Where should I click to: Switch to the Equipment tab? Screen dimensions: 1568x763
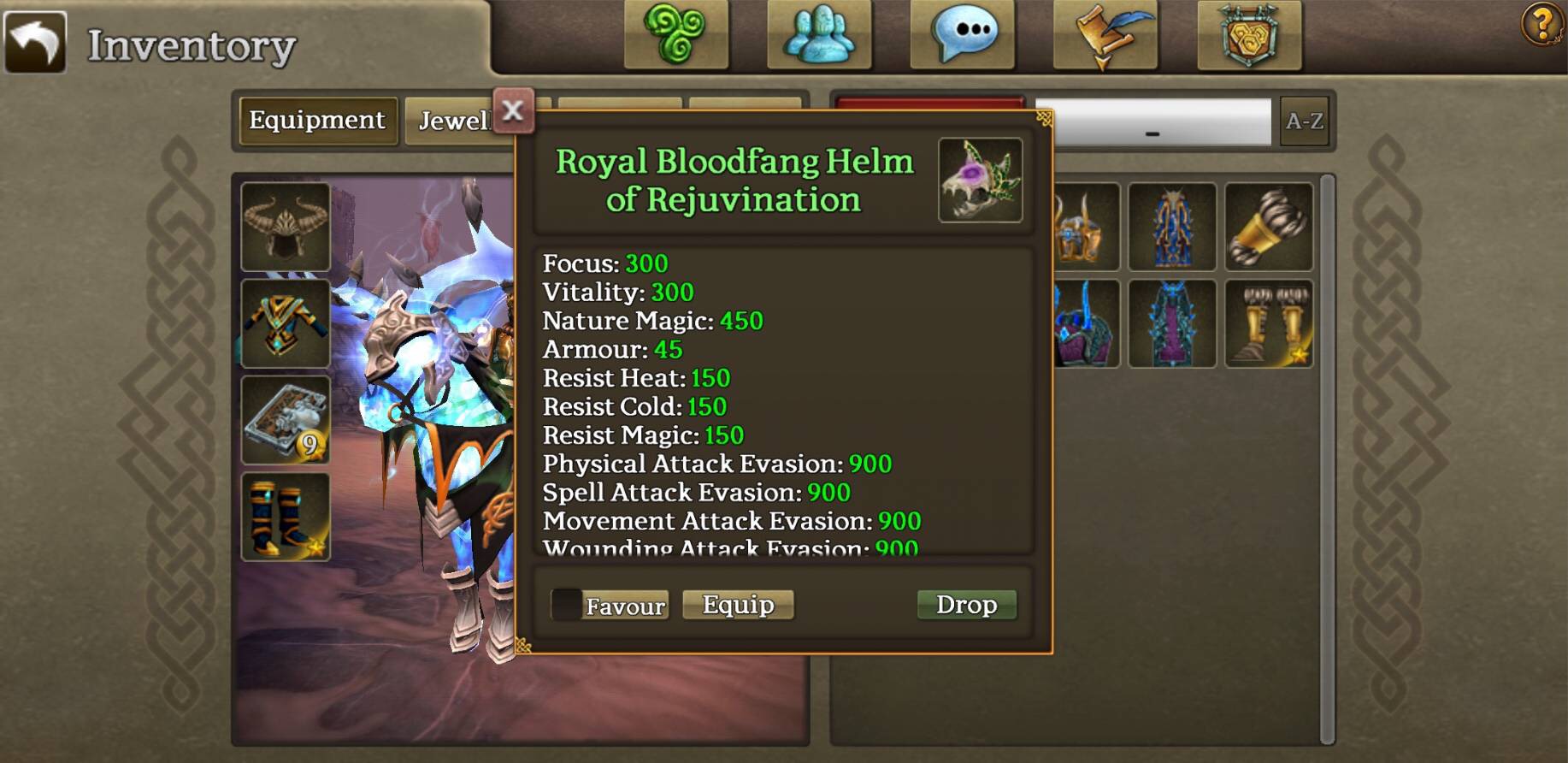[x=317, y=121]
